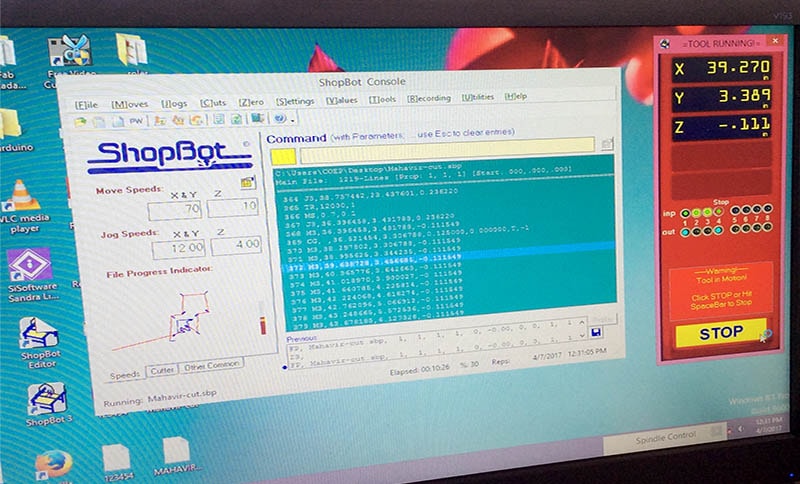Screen dimensions: 800x484
Task: Click the scroll up arrow of Previous list
Action: [x=582, y=323]
